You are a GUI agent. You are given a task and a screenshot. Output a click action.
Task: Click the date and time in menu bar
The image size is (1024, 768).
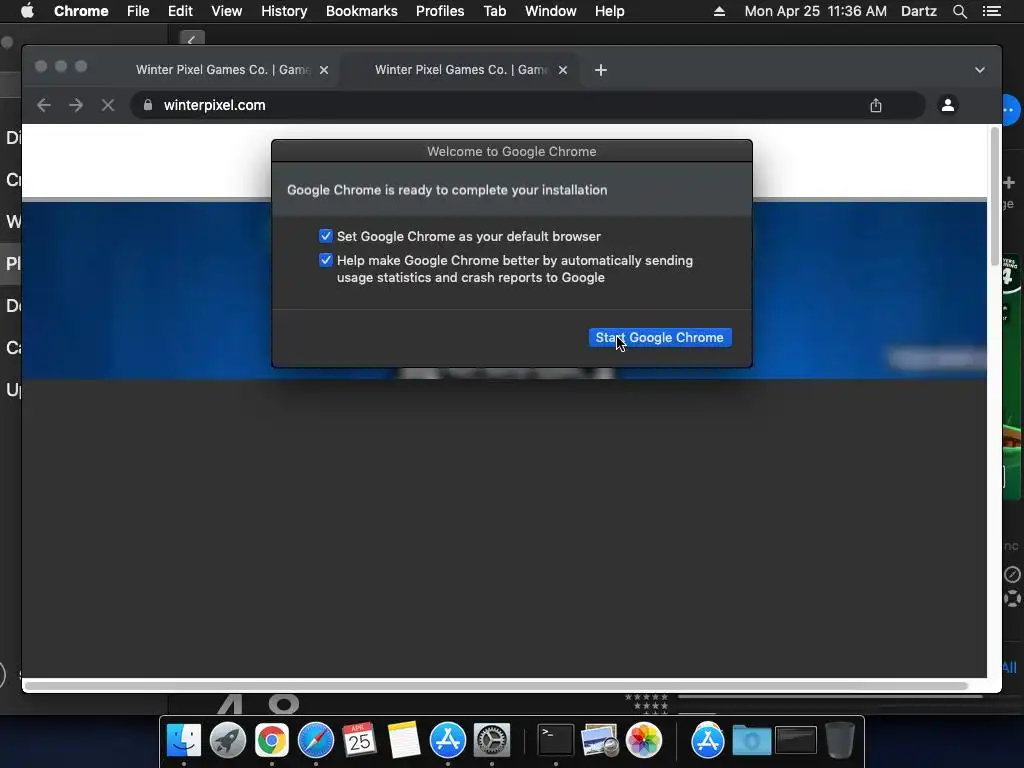point(816,11)
